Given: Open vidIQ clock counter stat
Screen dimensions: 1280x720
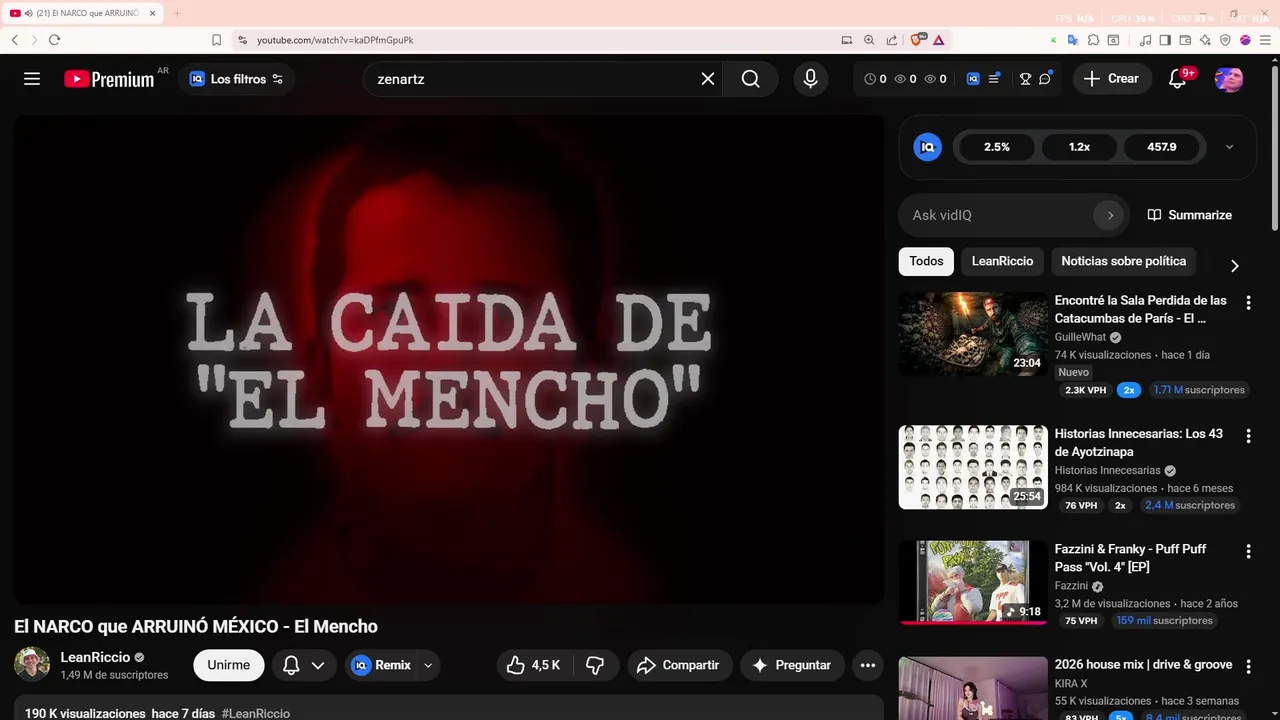Looking at the screenshot, I should click(875, 79).
